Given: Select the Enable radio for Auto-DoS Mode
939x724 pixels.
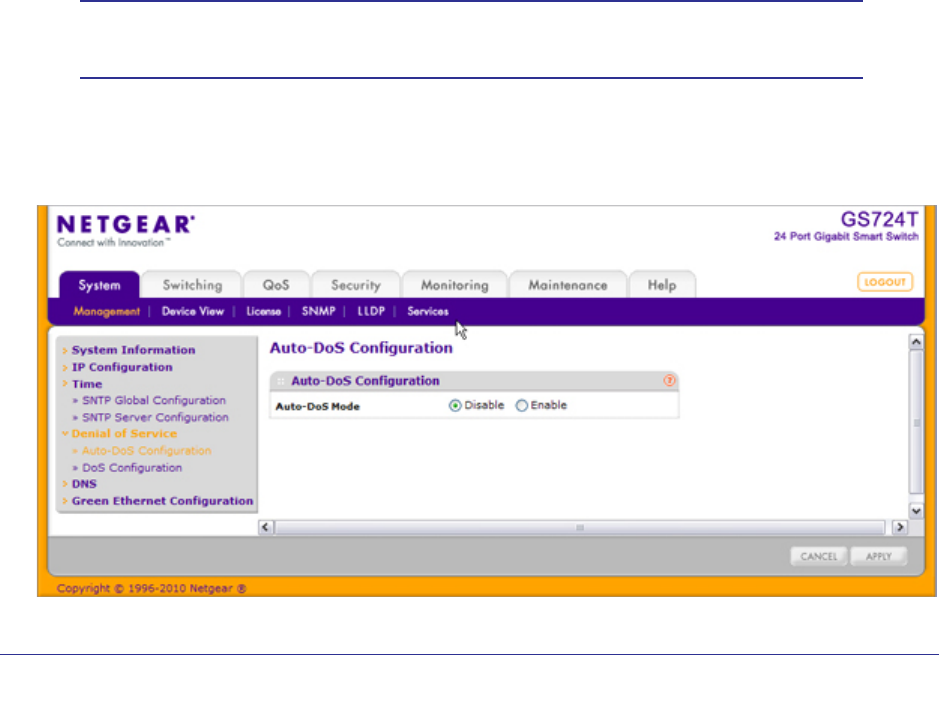Looking at the screenshot, I should point(522,405).
